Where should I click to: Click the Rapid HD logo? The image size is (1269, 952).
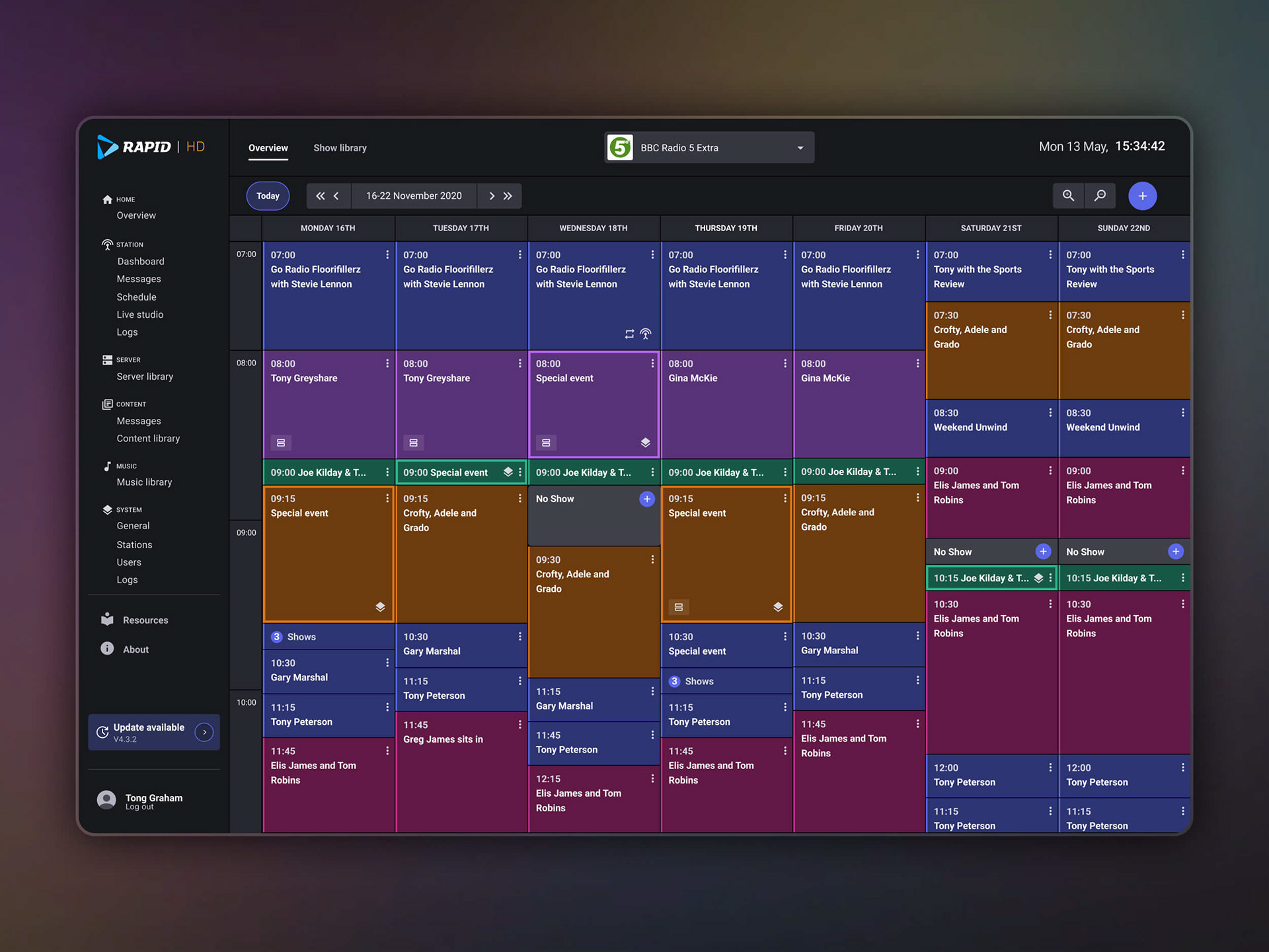pyautogui.click(x=151, y=147)
